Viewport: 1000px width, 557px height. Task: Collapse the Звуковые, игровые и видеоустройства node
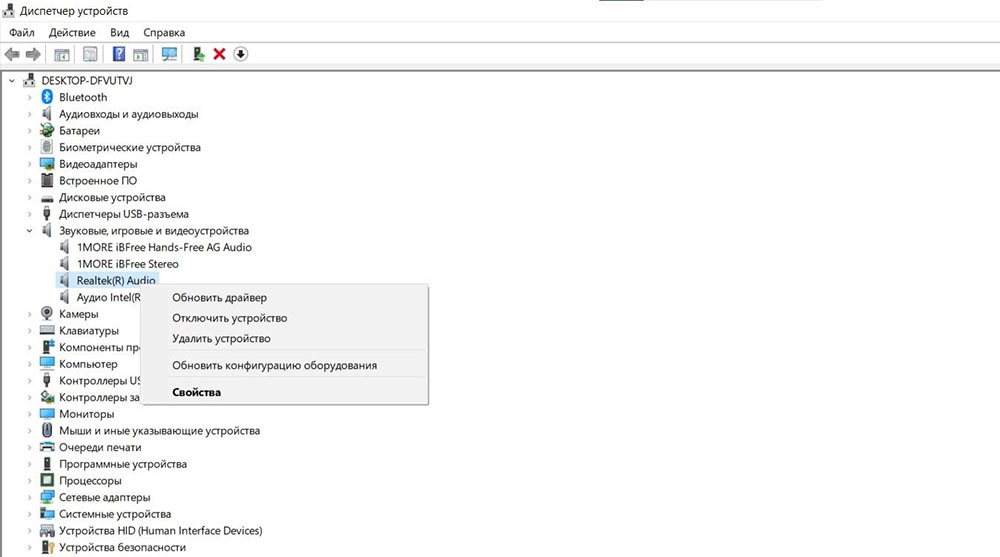(30, 231)
